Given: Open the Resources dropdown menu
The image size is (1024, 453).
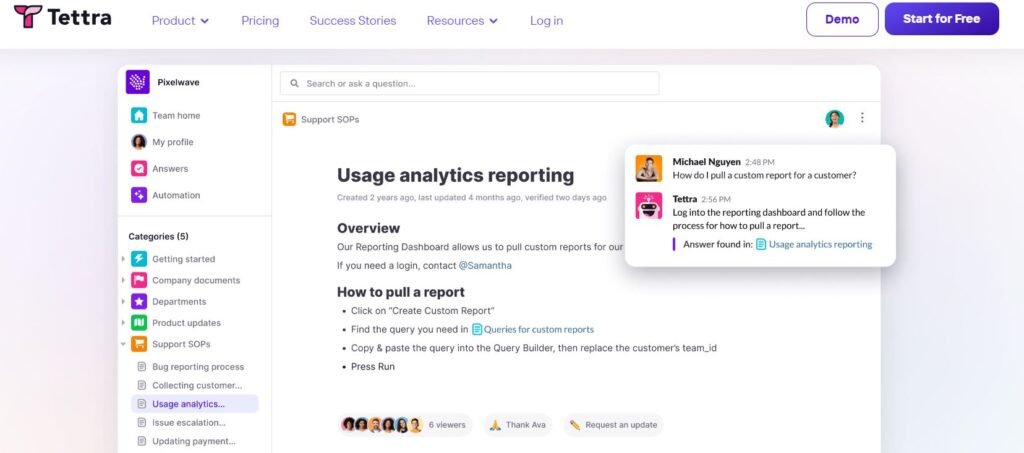Looking at the screenshot, I should click(x=462, y=21).
